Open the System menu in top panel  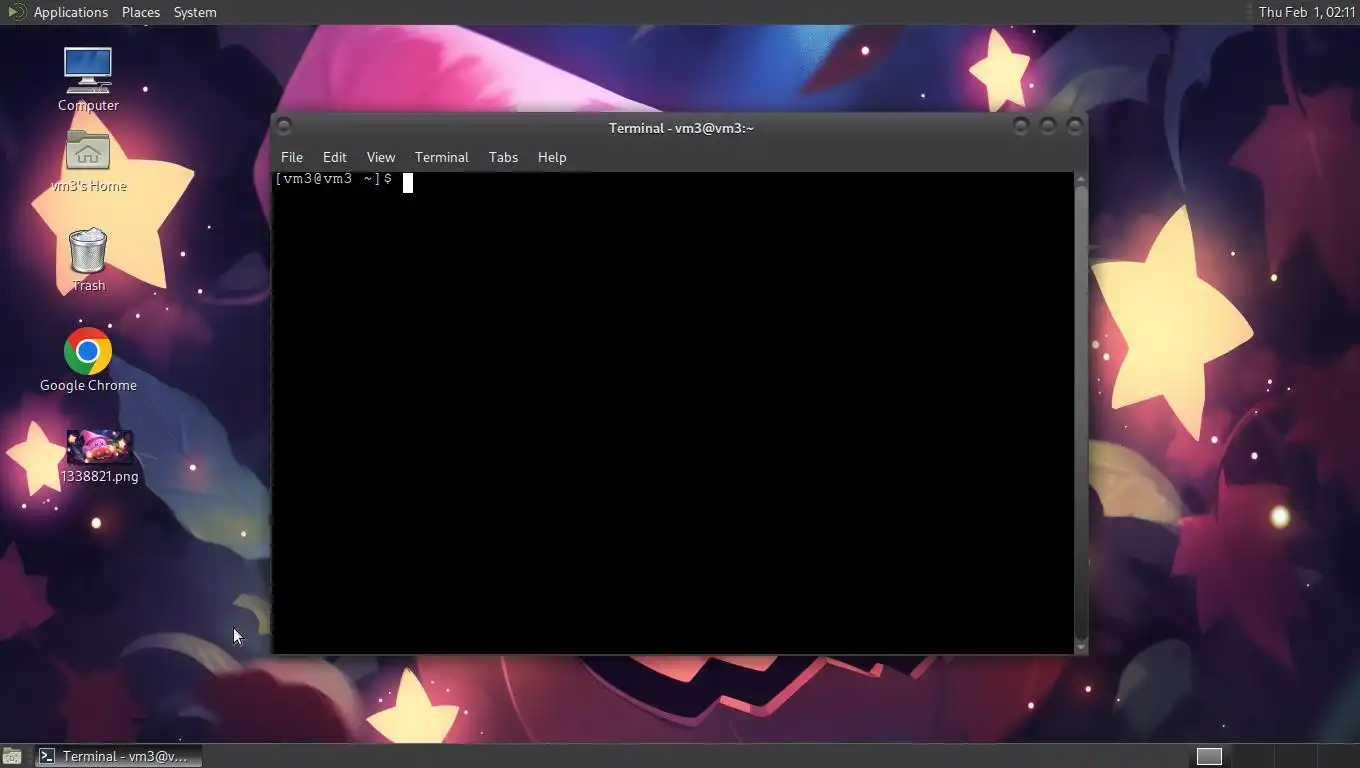[195, 12]
